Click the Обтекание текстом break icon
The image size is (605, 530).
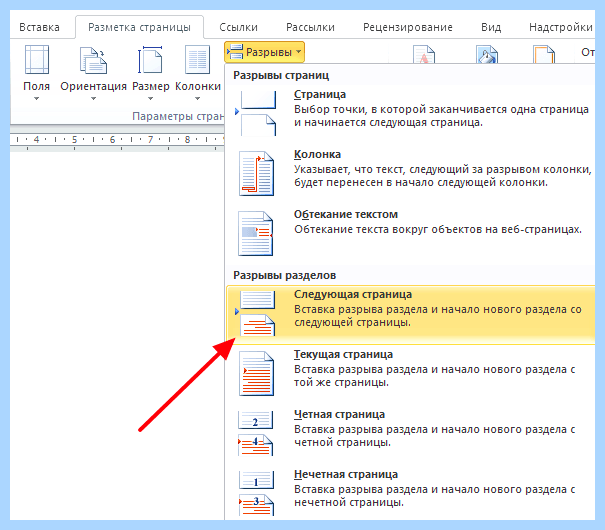pyautogui.click(x=255, y=233)
